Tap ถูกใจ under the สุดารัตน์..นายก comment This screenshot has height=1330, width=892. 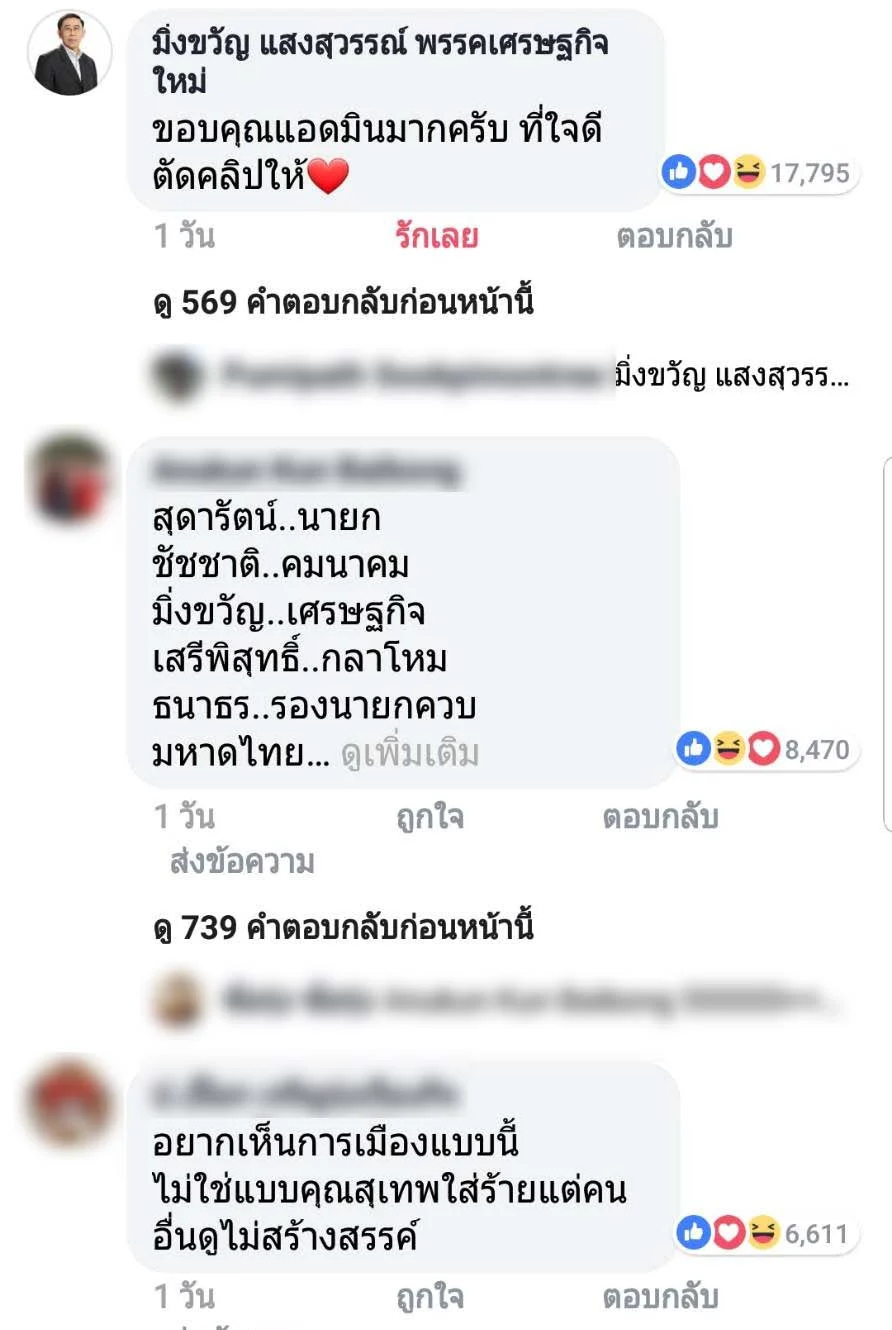point(430,818)
